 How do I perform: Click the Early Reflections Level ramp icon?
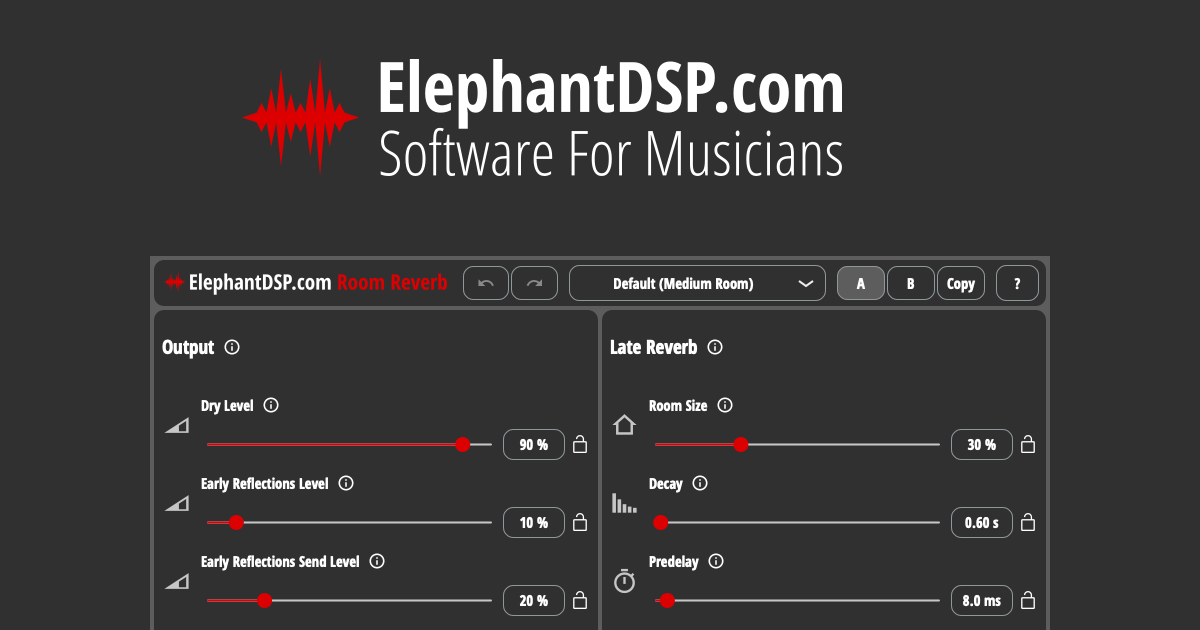(x=177, y=504)
